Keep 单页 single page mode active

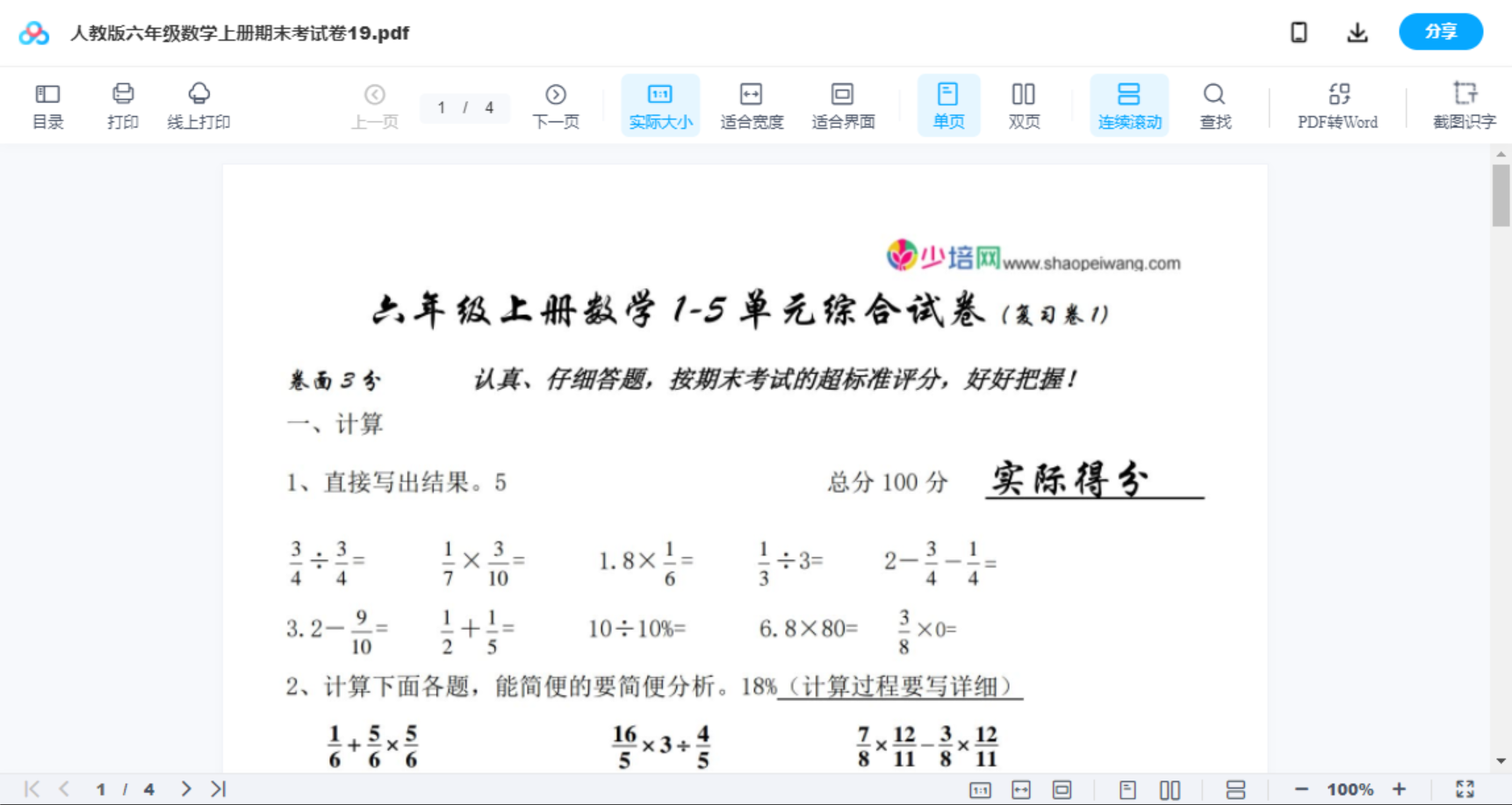pyautogui.click(x=948, y=104)
